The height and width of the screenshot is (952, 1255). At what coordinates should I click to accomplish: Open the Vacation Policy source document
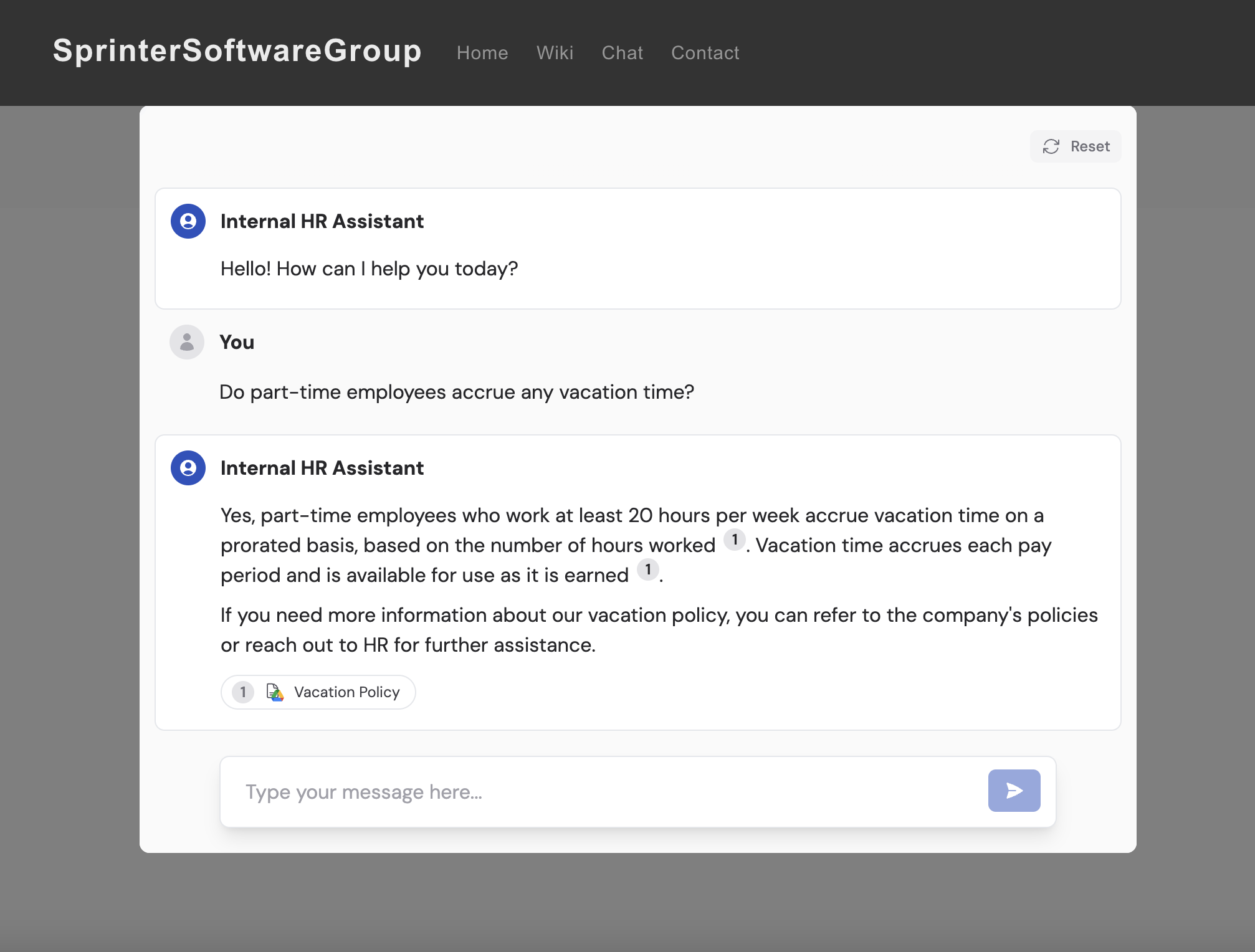click(346, 692)
